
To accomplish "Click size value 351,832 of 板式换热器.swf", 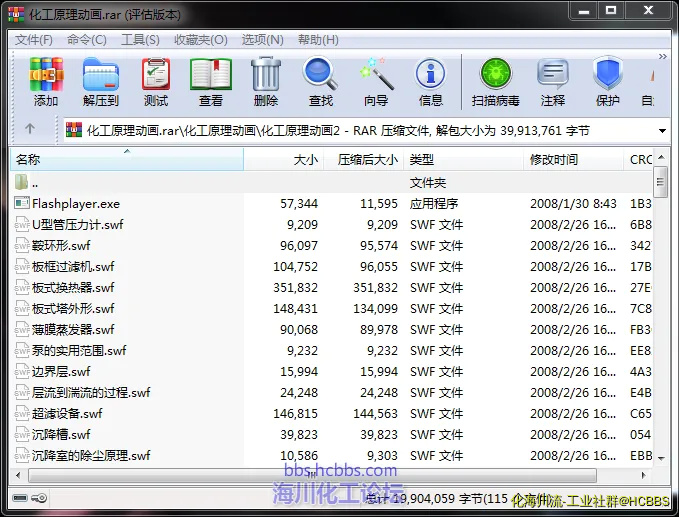I will click(295, 288).
